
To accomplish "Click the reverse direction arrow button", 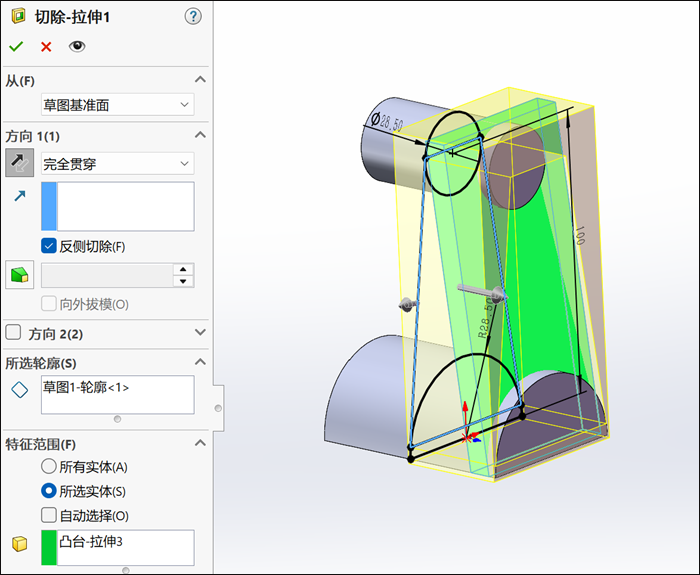I will [x=19, y=163].
